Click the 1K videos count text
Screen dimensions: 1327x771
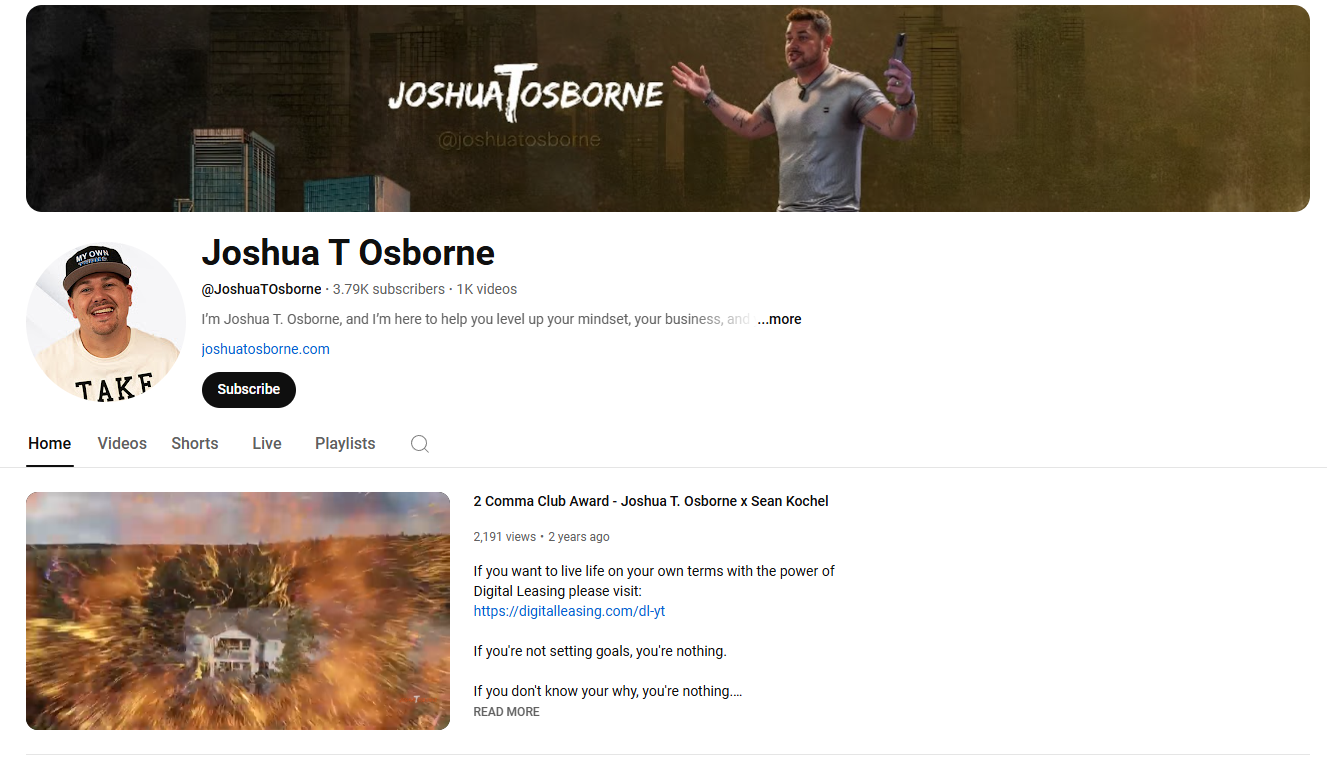pos(487,289)
